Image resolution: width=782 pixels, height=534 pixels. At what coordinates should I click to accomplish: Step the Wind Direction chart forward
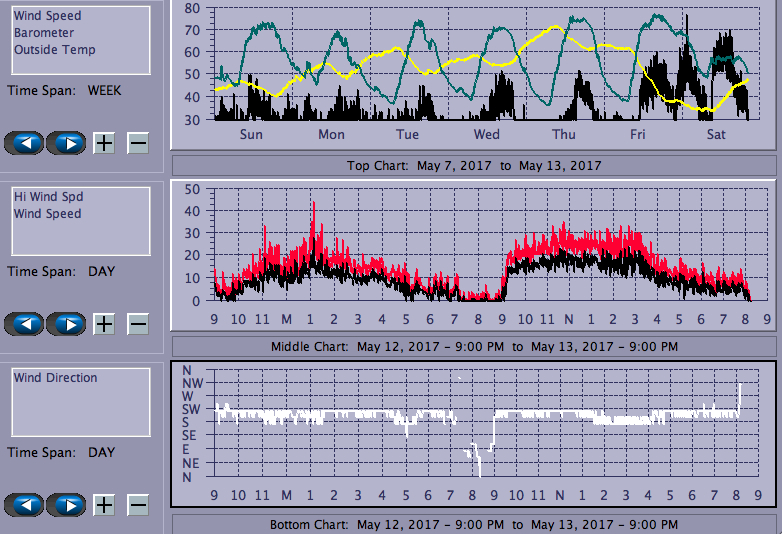(66, 505)
